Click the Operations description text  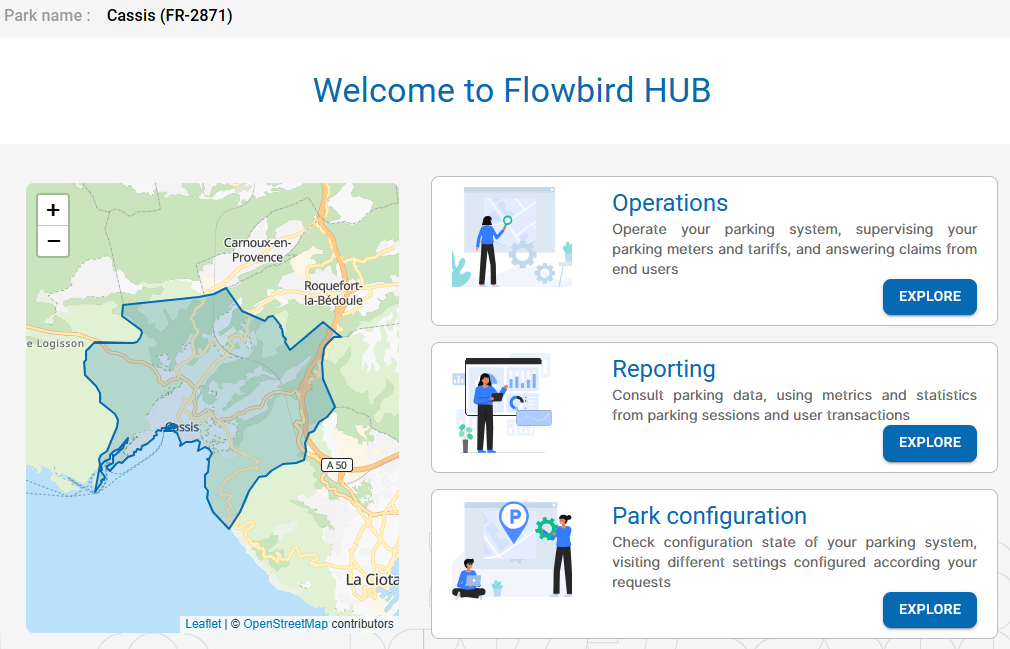click(794, 249)
